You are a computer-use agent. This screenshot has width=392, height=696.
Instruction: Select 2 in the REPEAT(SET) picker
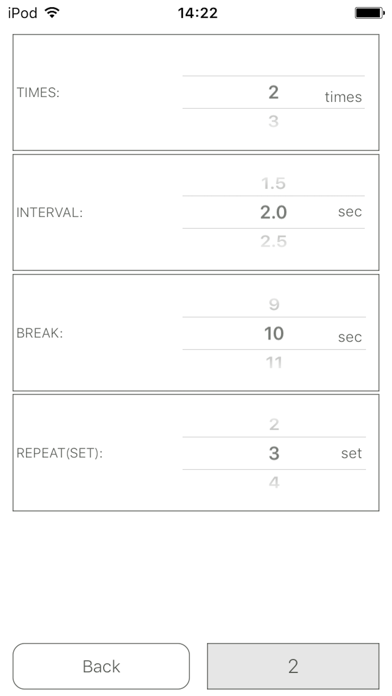(274, 425)
